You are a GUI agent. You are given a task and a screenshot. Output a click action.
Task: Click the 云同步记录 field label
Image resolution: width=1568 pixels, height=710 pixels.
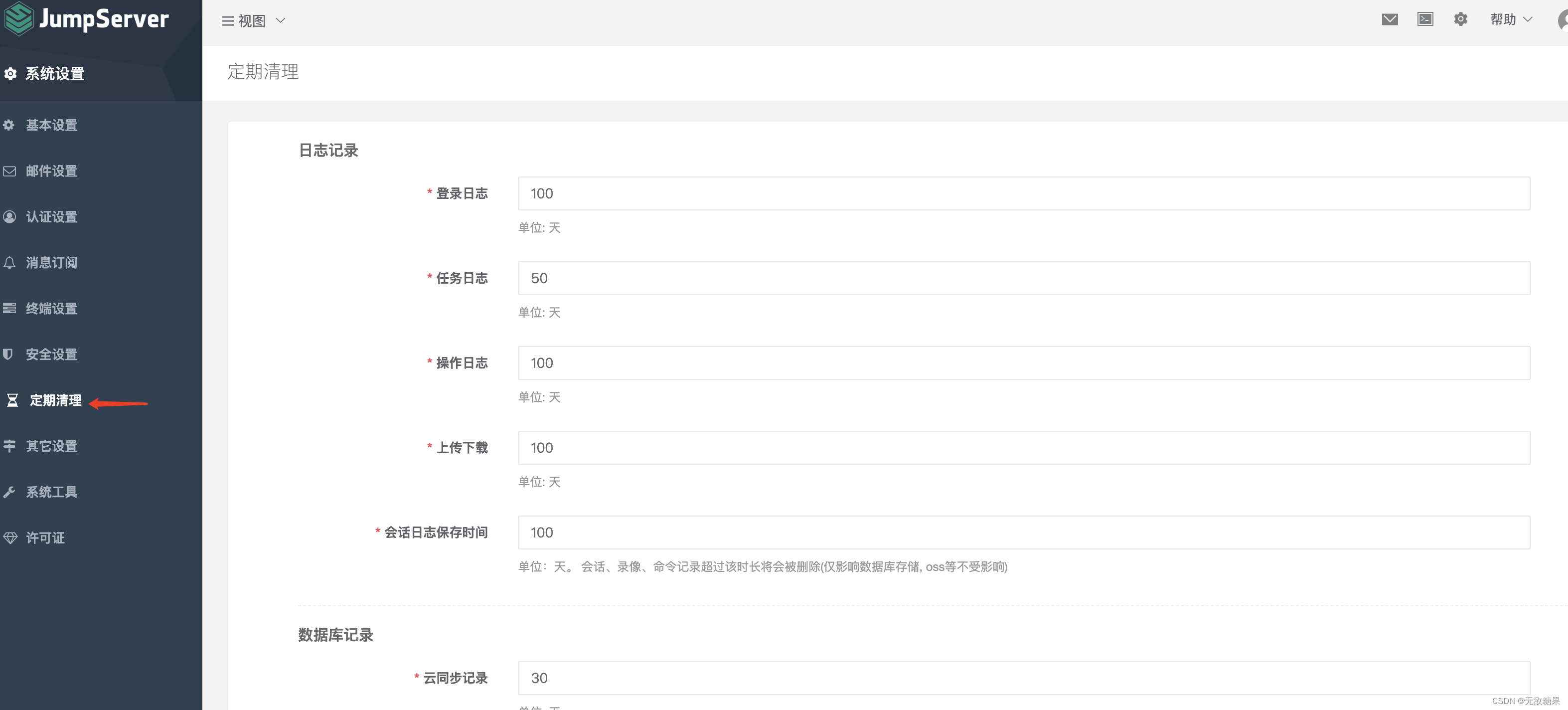point(456,678)
